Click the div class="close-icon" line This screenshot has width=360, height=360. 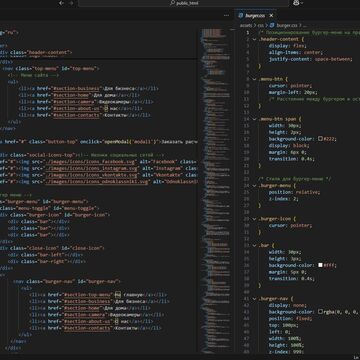pos(52,248)
